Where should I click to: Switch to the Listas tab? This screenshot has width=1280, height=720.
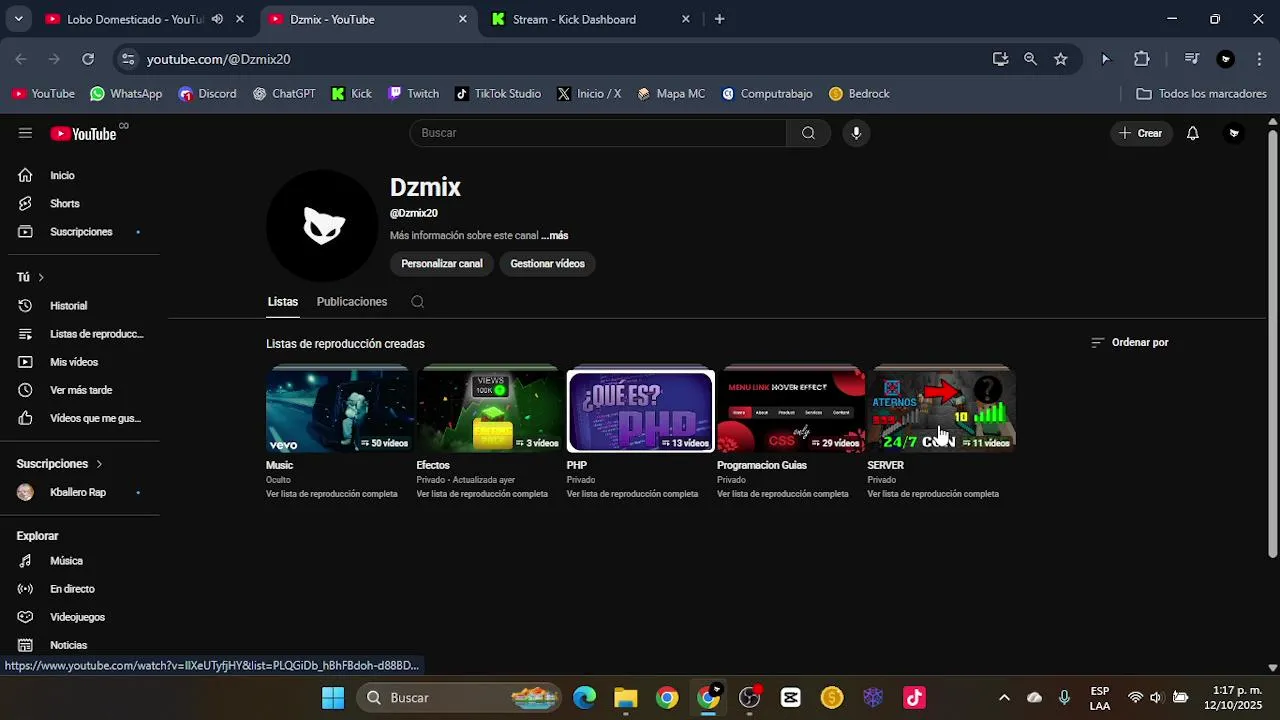283,302
